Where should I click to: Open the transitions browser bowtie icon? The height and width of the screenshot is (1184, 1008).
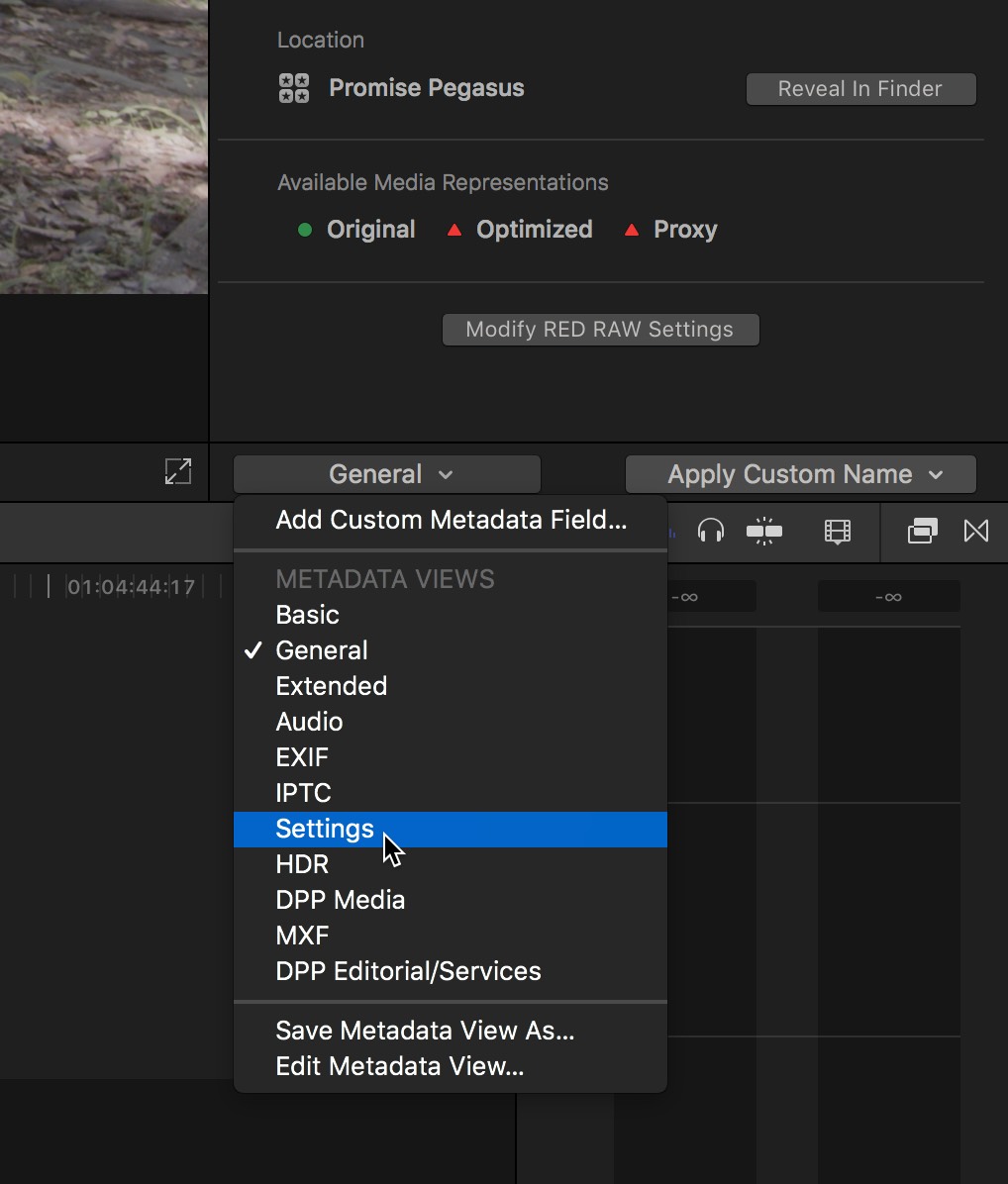point(976,532)
